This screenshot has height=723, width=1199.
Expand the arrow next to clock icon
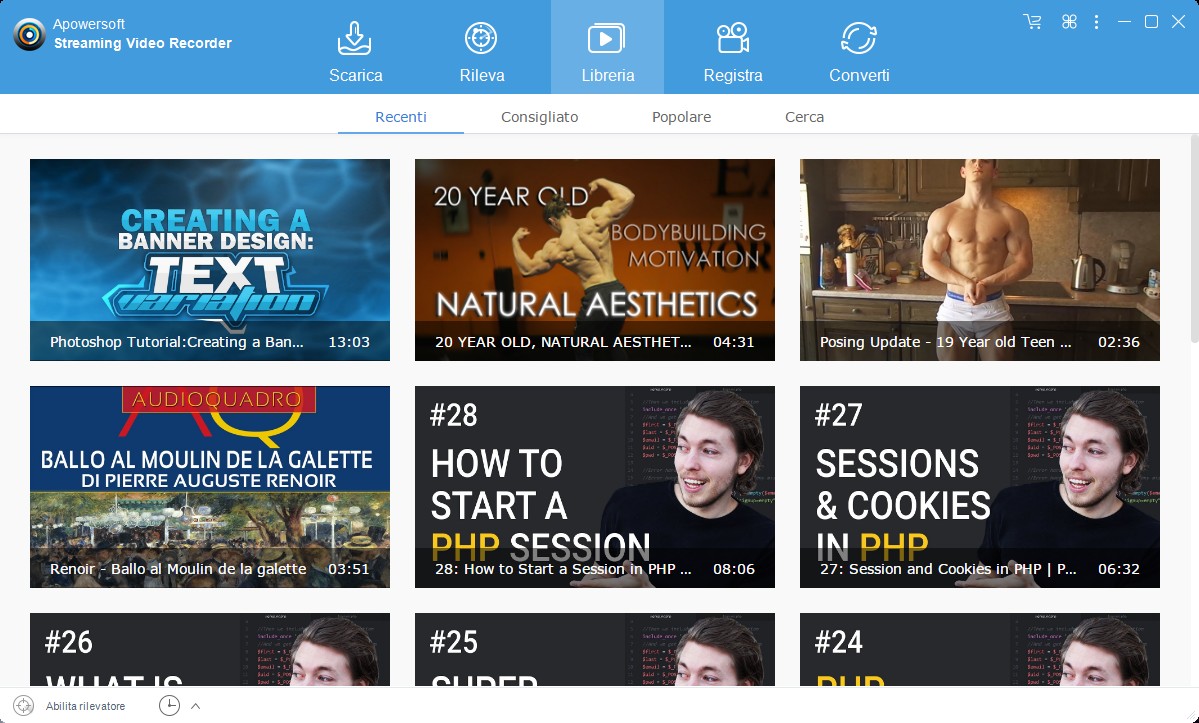coord(196,705)
